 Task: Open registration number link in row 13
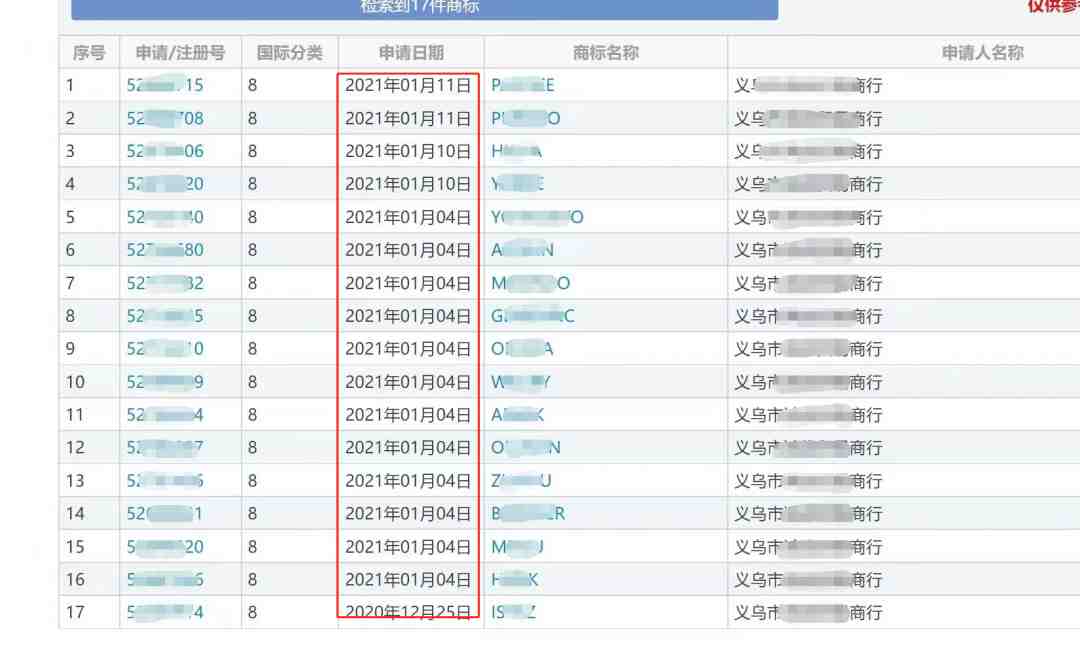click(x=165, y=481)
